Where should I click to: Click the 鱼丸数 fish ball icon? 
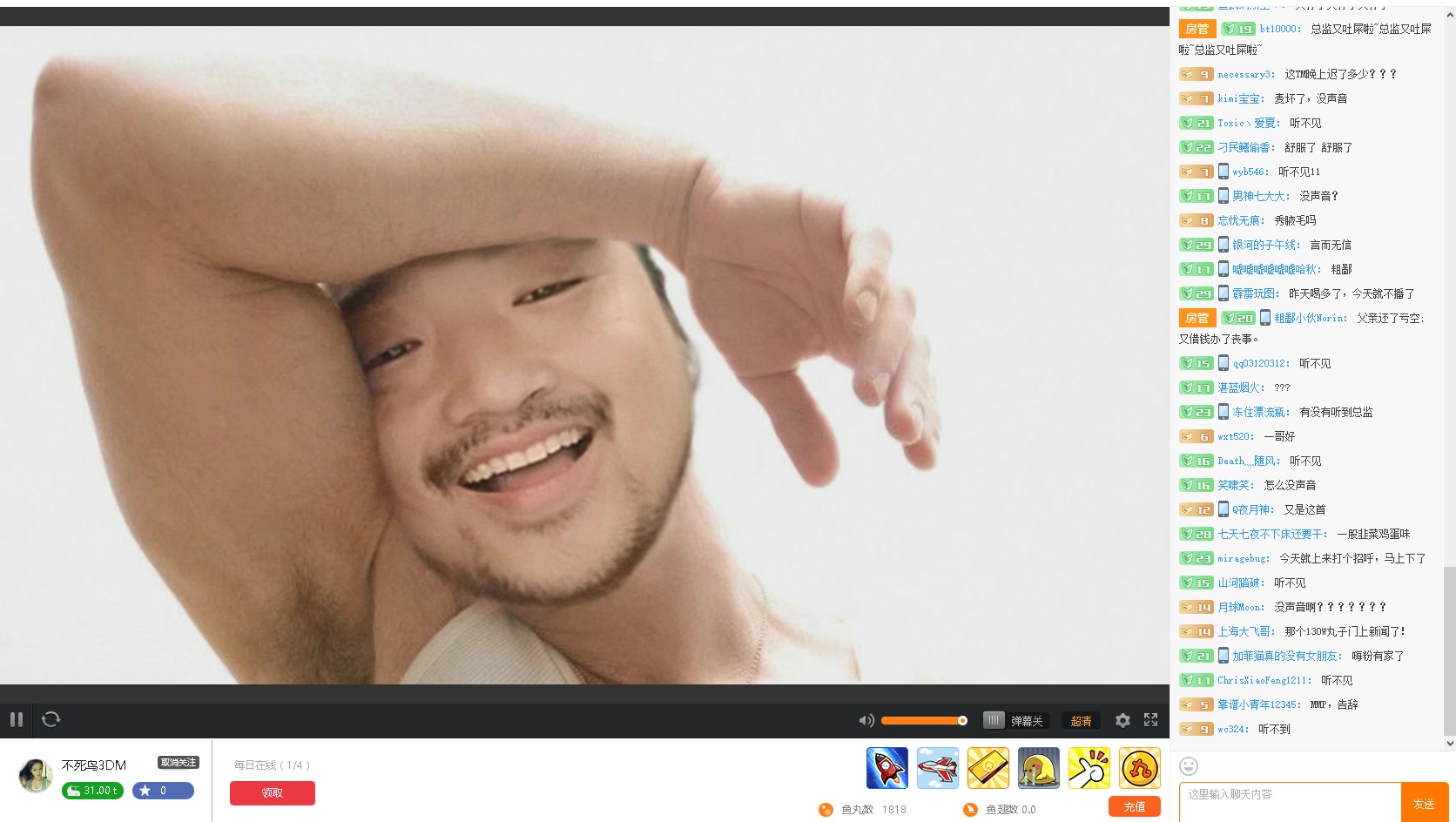point(826,810)
